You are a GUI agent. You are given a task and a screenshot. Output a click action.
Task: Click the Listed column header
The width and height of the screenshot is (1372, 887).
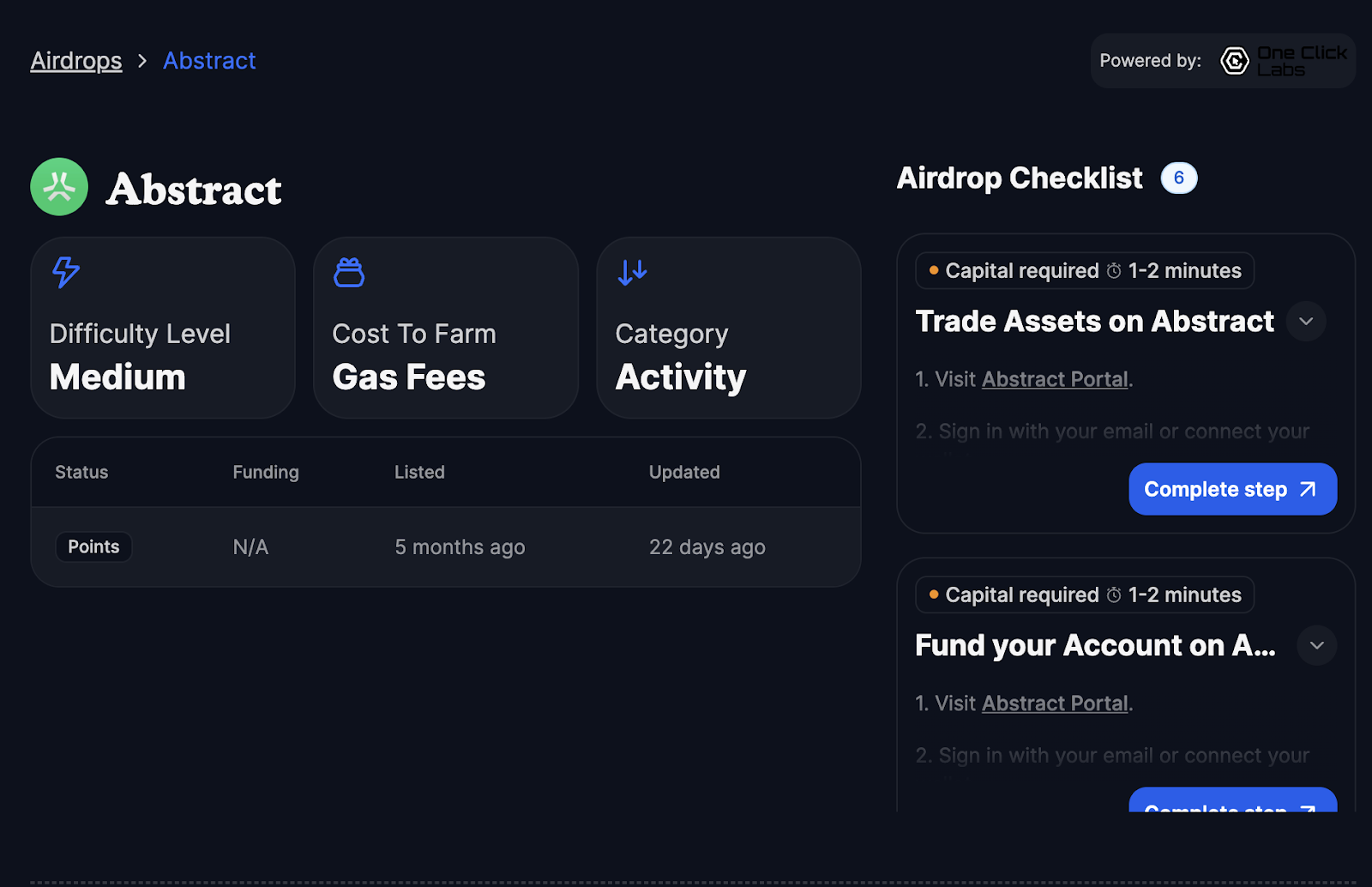pyautogui.click(x=419, y=472)
